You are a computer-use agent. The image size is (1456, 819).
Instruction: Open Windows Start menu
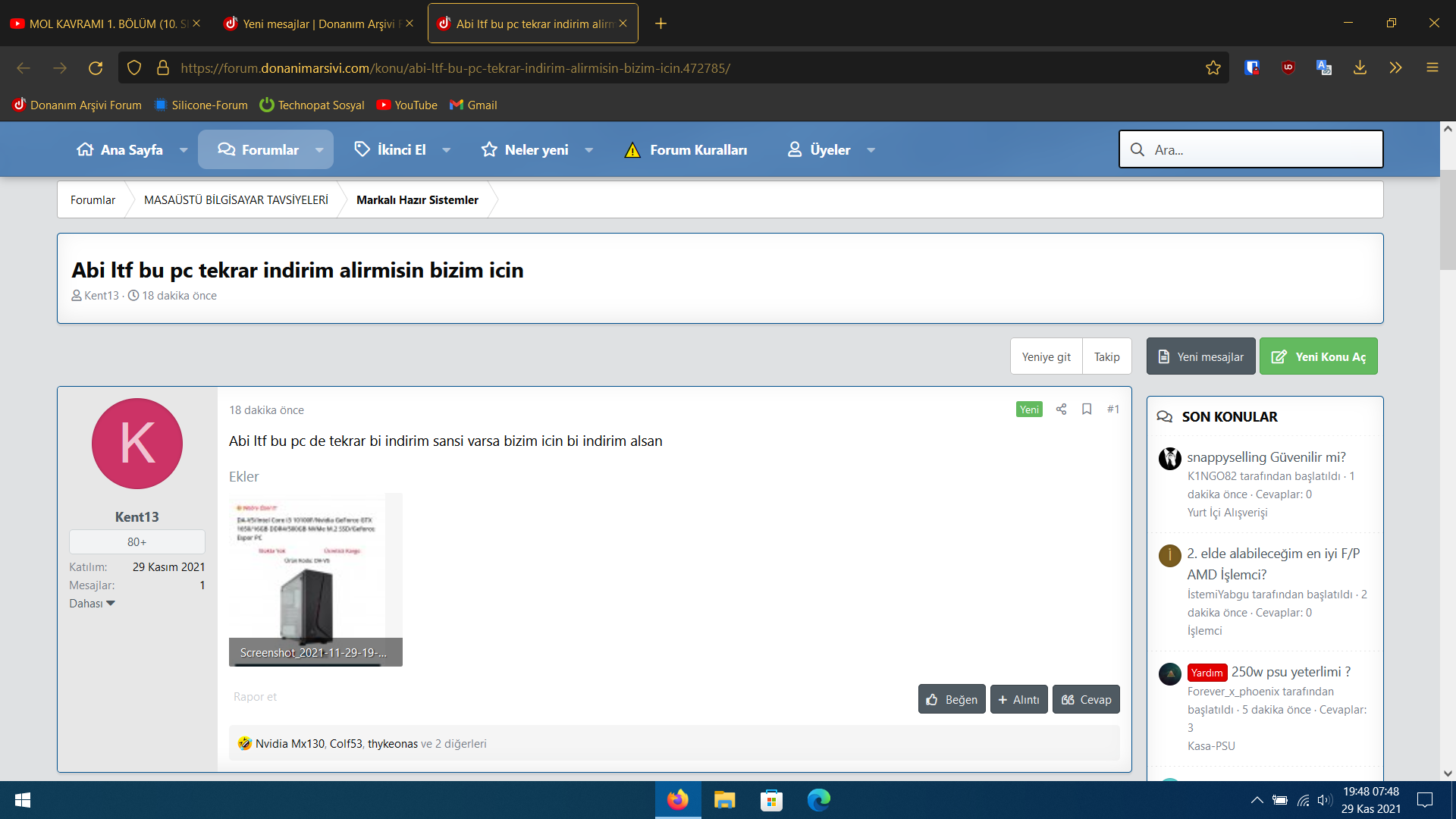23,800
